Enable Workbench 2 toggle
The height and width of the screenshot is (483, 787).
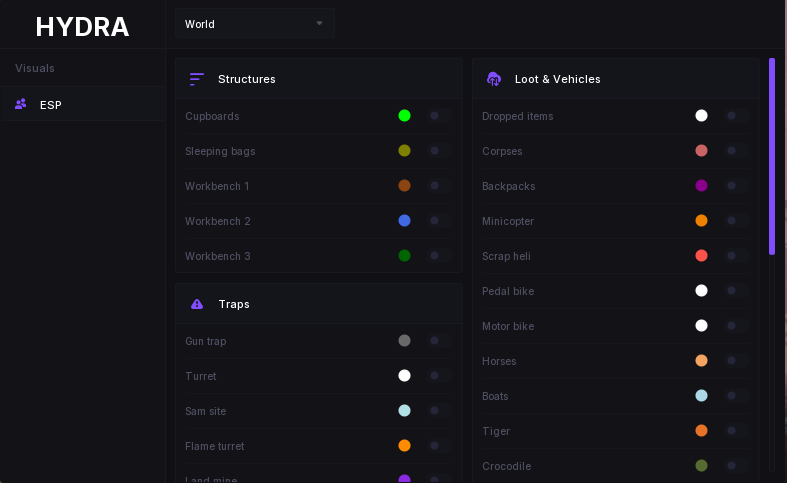pos(439,221)
